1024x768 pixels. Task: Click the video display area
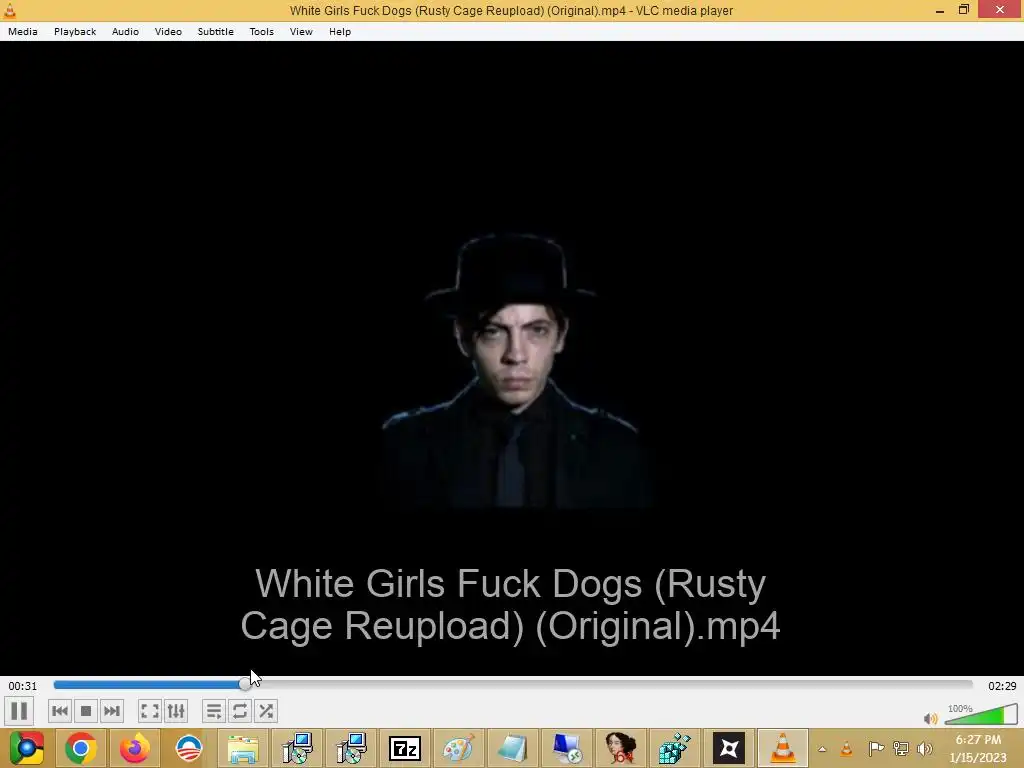click(512, 358)
